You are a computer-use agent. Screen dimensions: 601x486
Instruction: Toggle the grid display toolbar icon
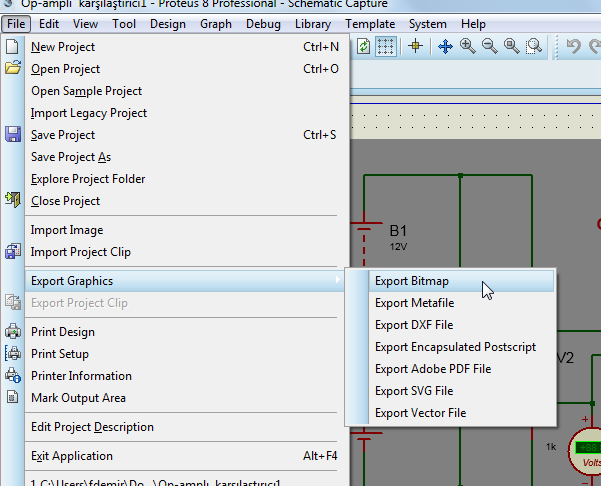(386, 46)
